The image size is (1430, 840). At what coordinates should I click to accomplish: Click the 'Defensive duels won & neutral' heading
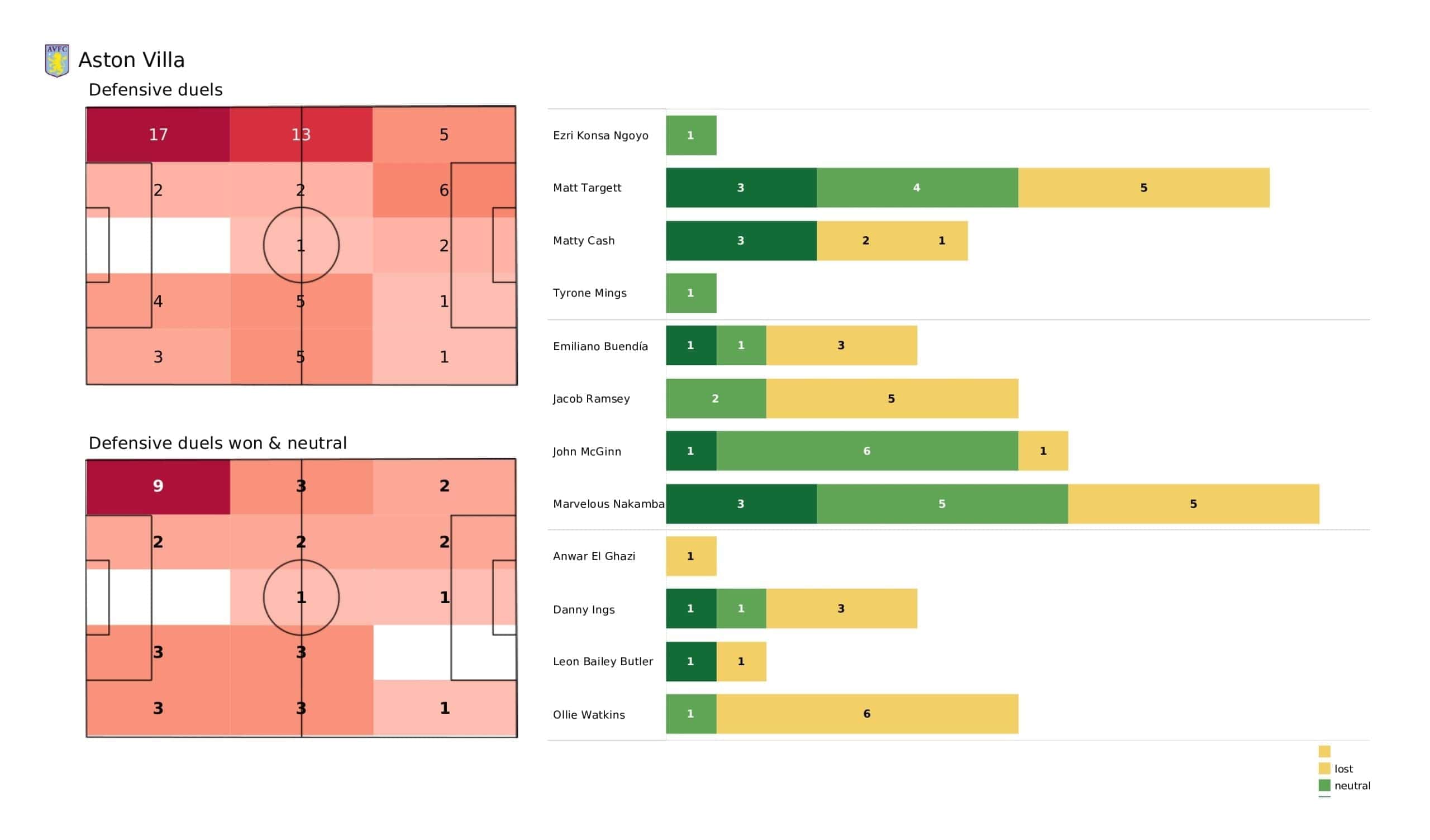[217, 443]
